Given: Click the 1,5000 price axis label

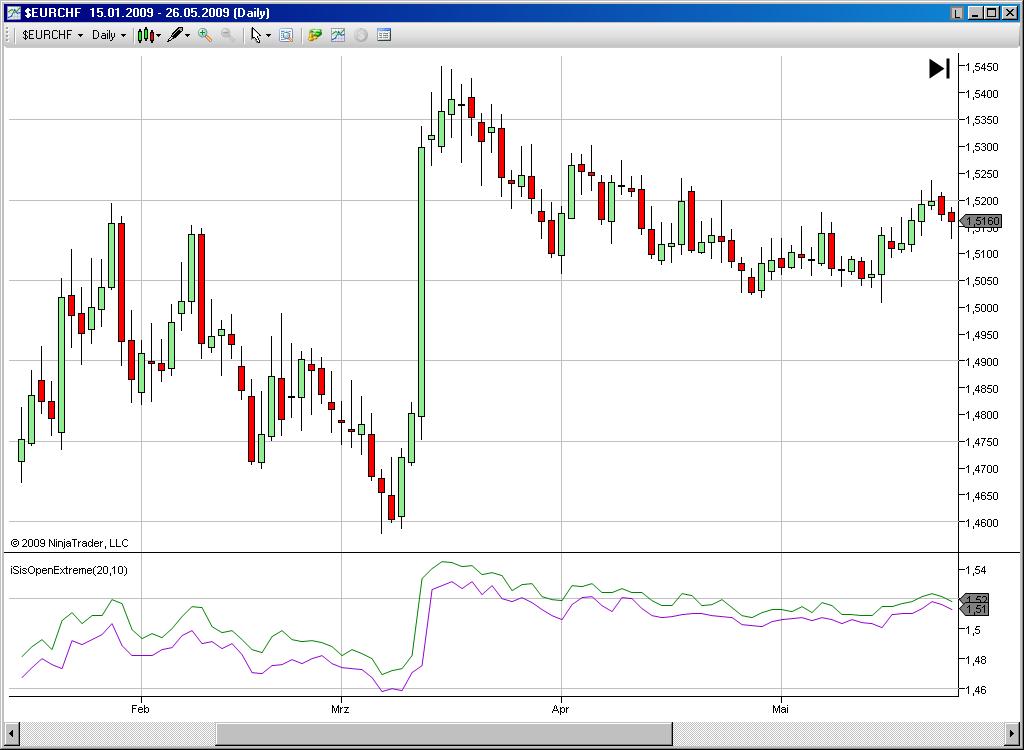Looking at the screenshot, I should coord(982,308).
